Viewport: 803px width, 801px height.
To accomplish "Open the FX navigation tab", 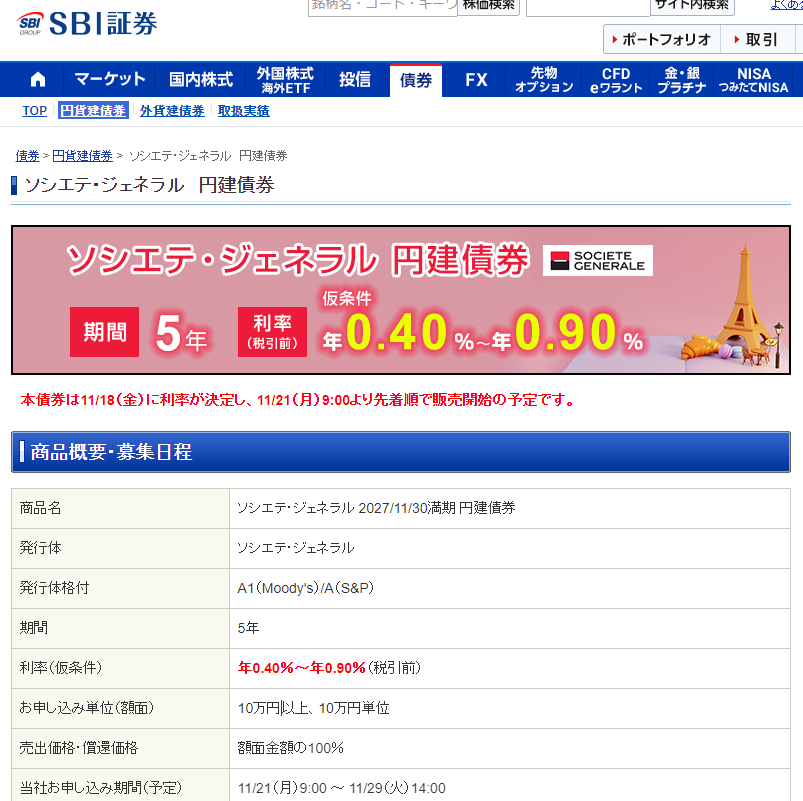I will (x=476, y=80).
